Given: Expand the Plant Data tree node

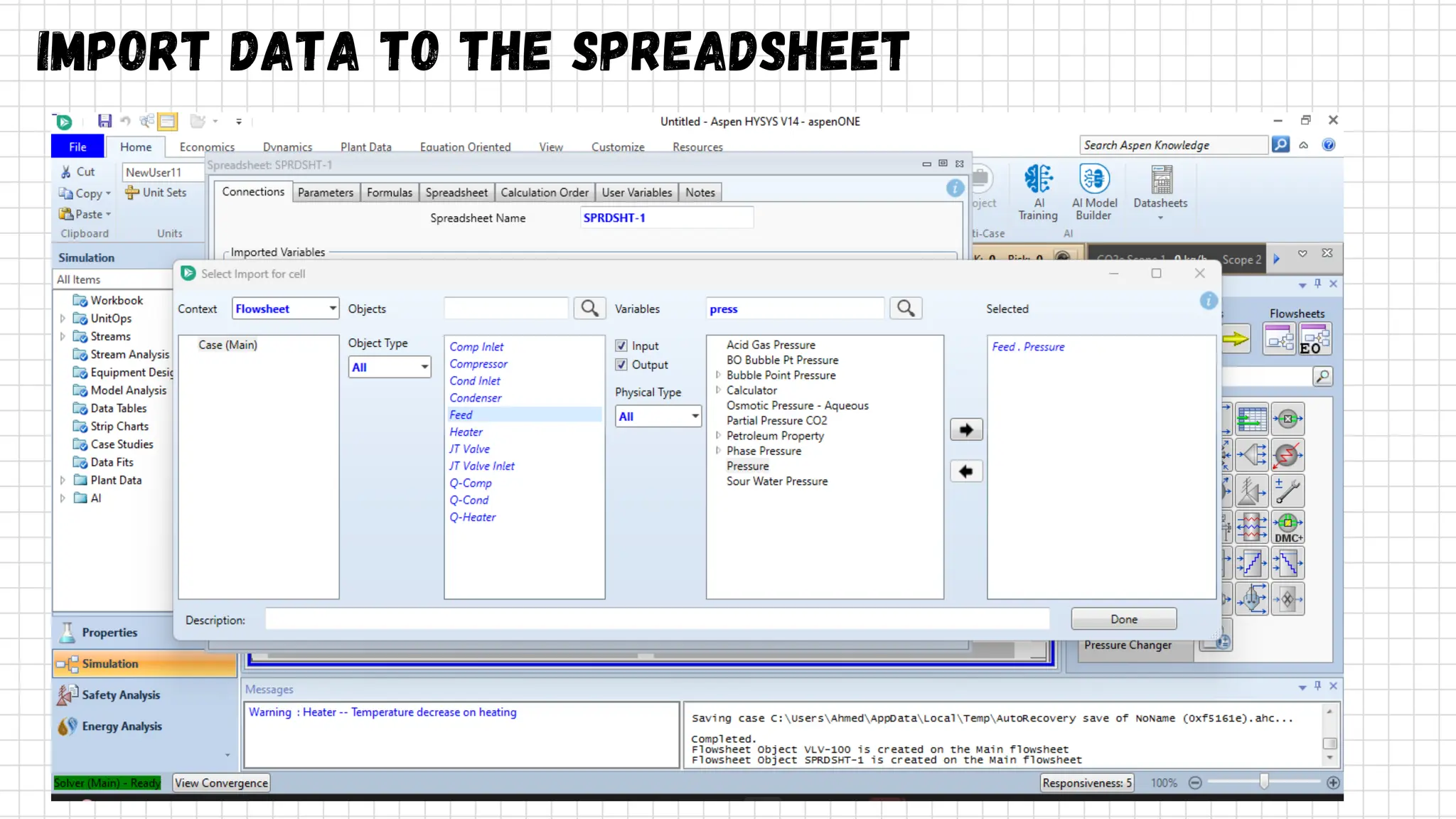Looking at the screenshot, I should pyautogui.click(x=63, y=481).
